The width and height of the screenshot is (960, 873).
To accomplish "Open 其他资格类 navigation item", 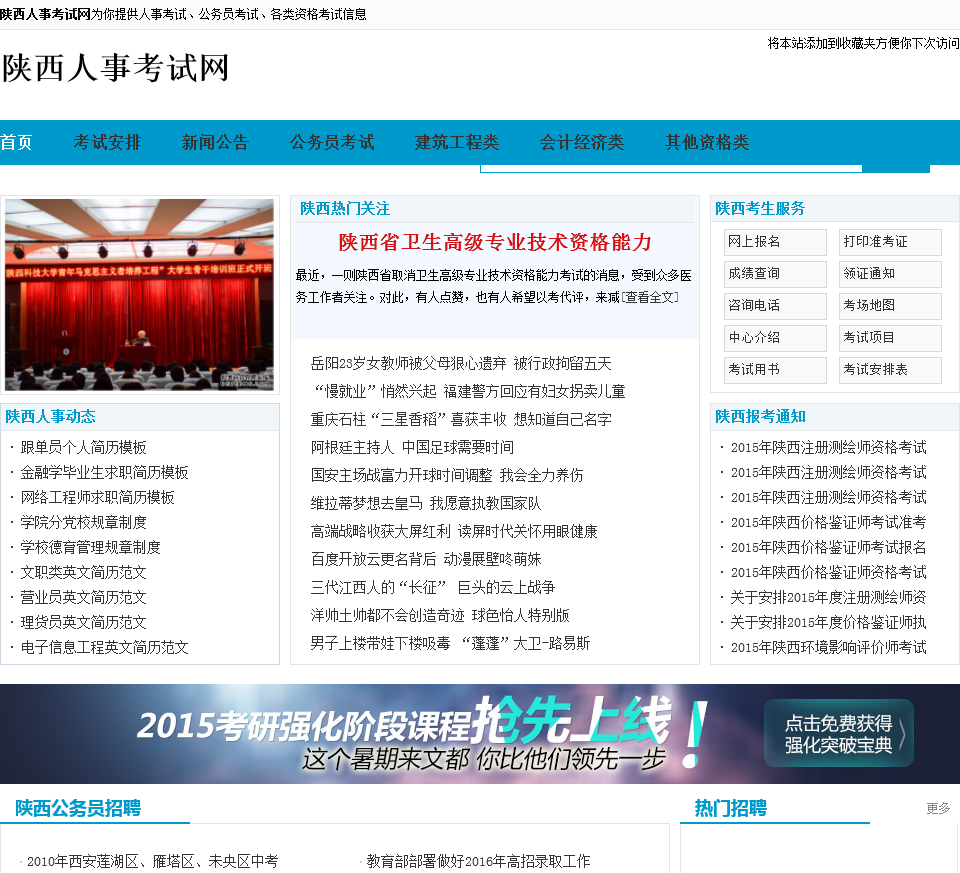I will coord(707,142).
